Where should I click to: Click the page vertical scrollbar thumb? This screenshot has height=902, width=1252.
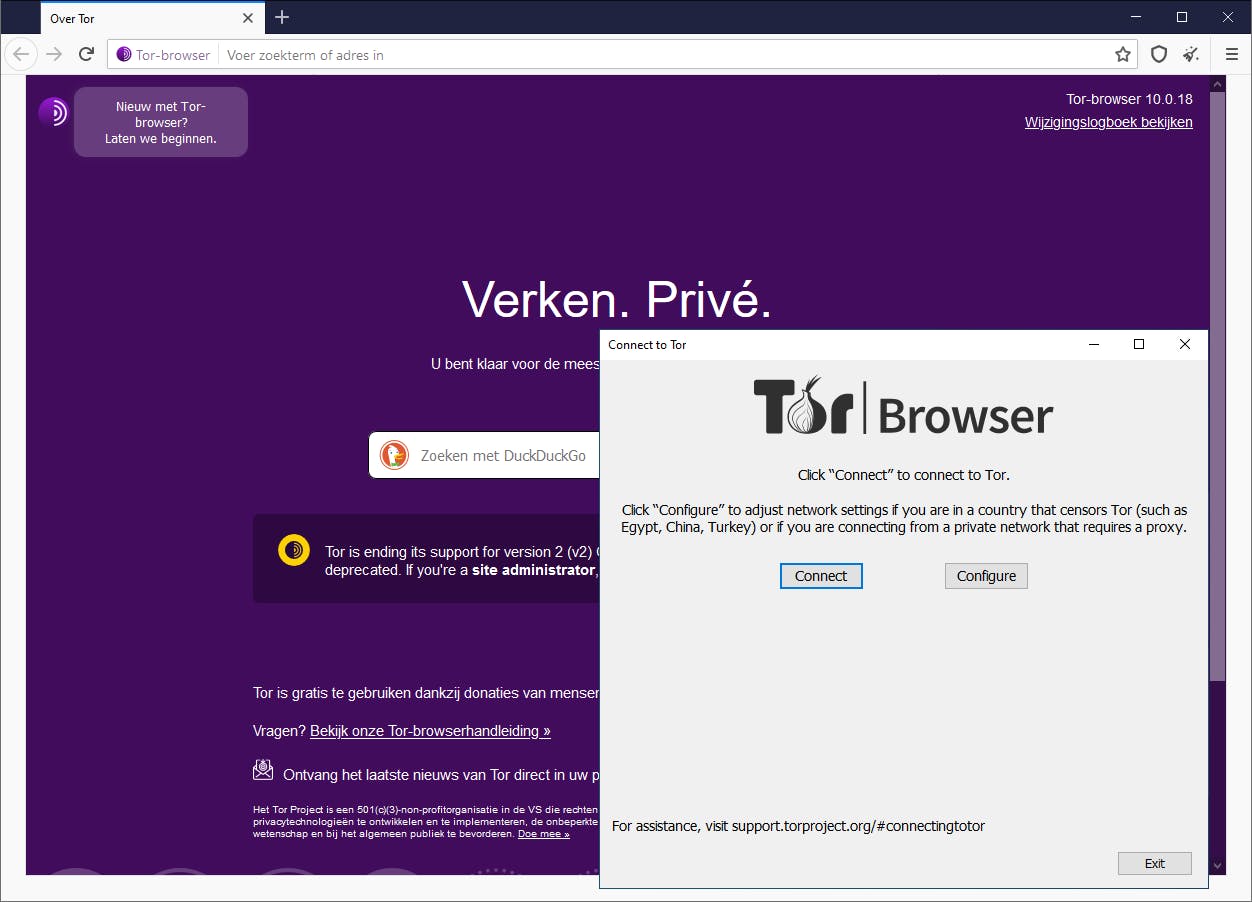(1217, 387)
